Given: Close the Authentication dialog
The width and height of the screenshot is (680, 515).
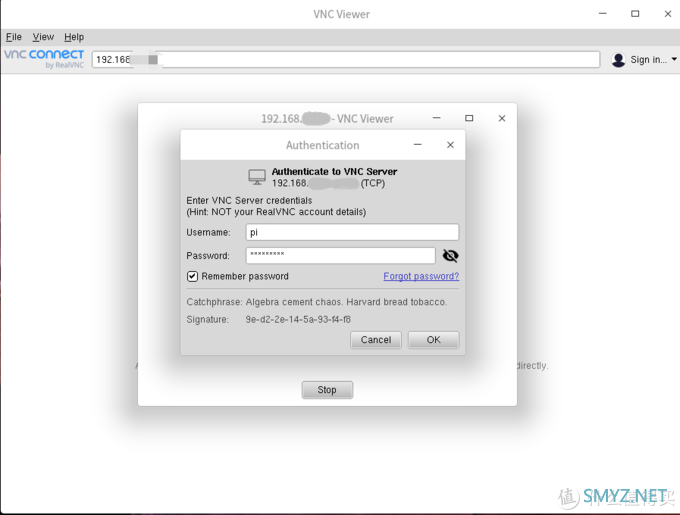Looking at the screenshot, I should (x=450, y=145).
